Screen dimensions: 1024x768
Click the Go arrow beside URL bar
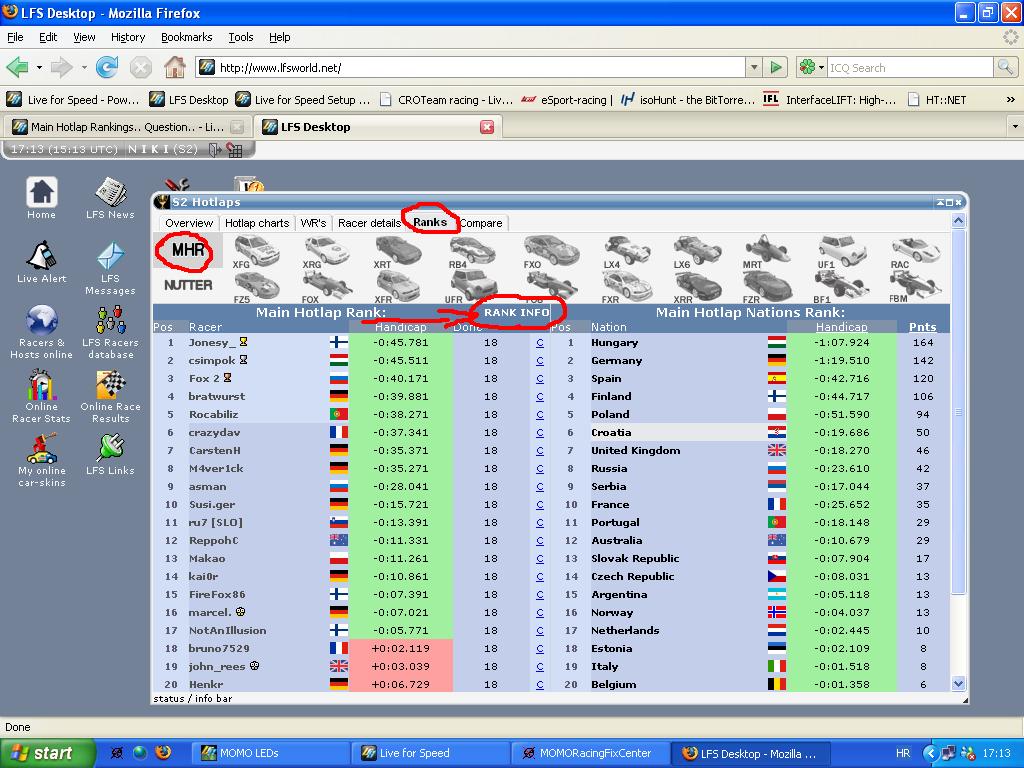click(776, 67)
